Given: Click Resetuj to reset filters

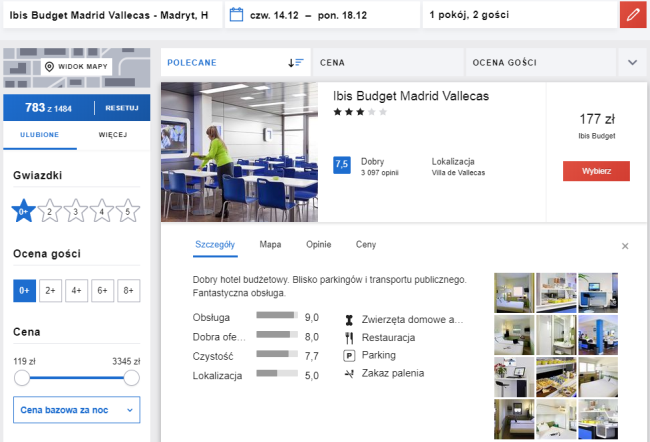Looking at the screenshot, I should (x=122, y=108).
